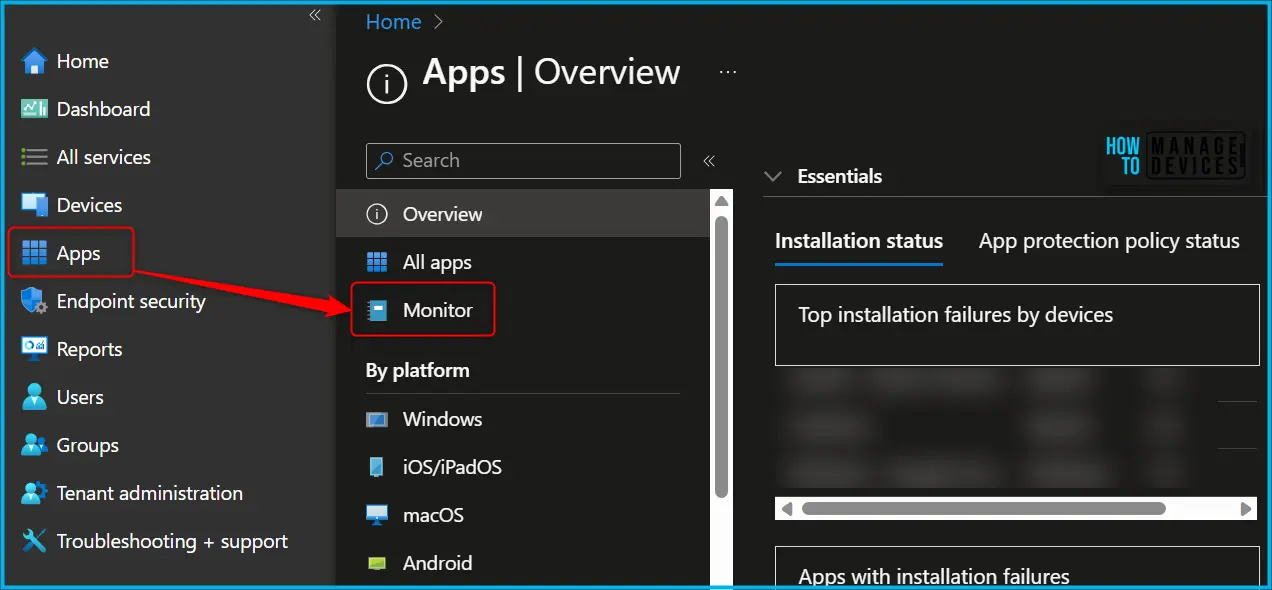Open the ellipsis more options menu
The image size is (1272, 590).
(728, 72)
